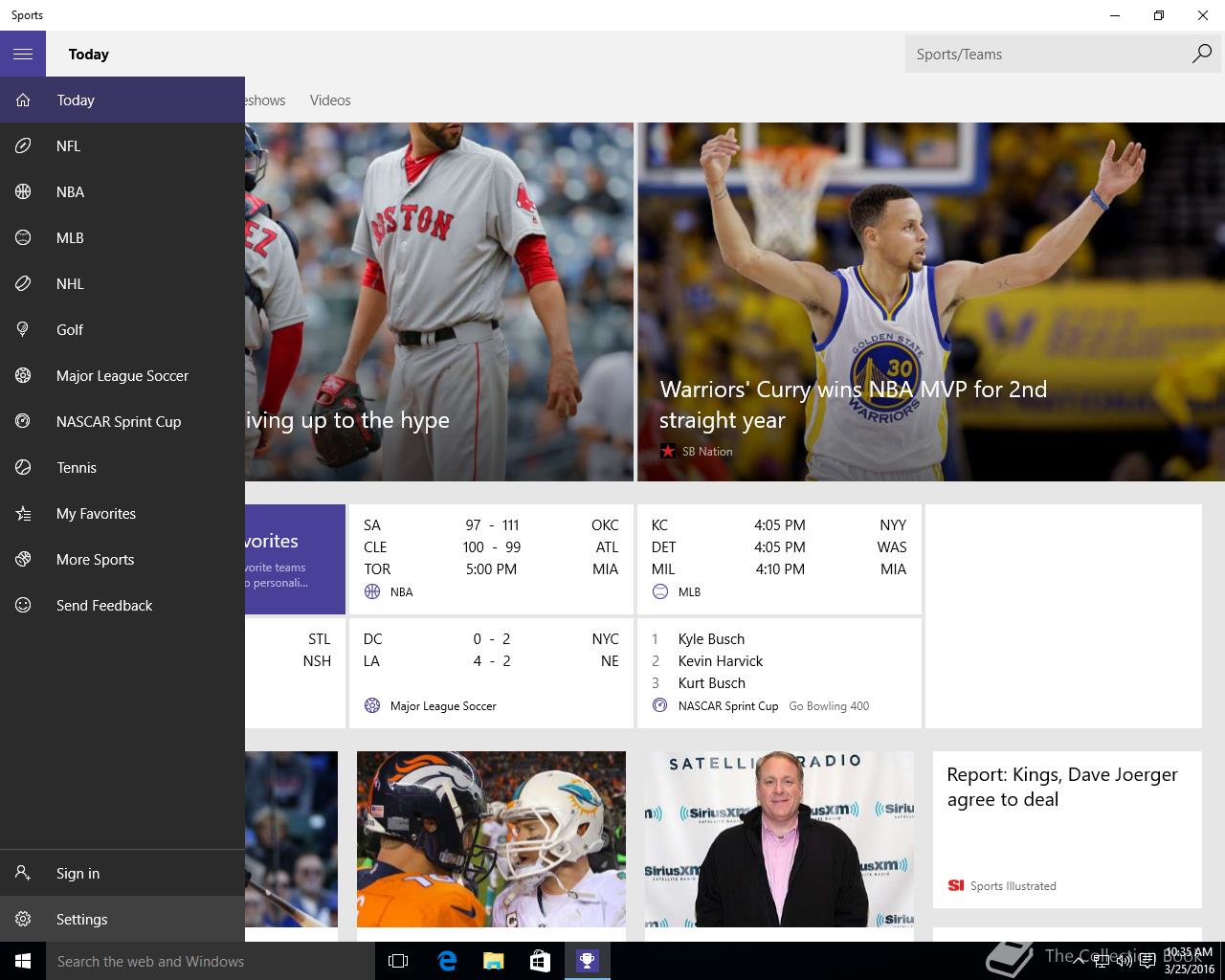Viewport: 1225px width, 980px height.
Task: Click the SB Nation source label
Action: click(x=707, y=452)
